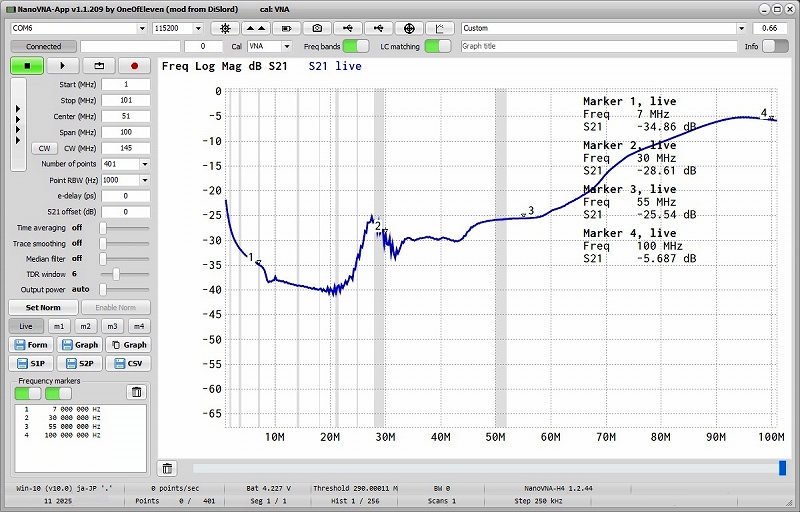Screen dimensions: 800x512
Task: Toggle the LC matching switch
Action: (437, 46)
